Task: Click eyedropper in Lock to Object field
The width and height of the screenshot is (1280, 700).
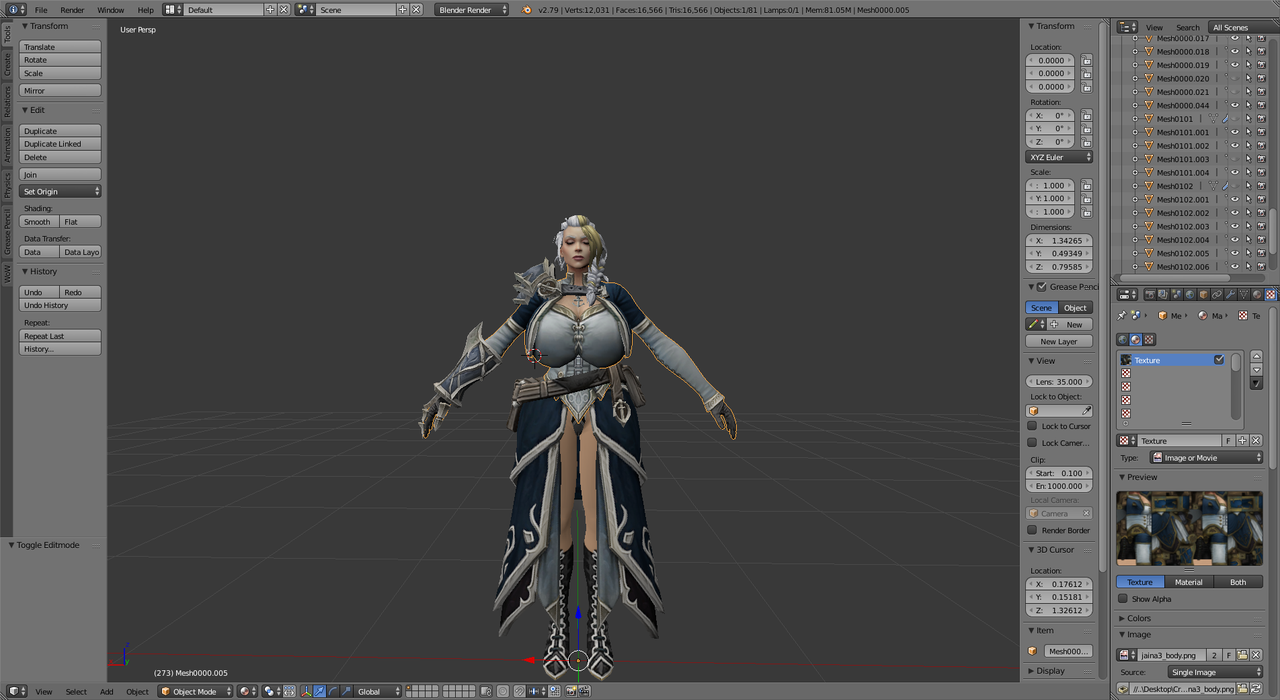Action: pyautogui.click(x=1086, y=410)
